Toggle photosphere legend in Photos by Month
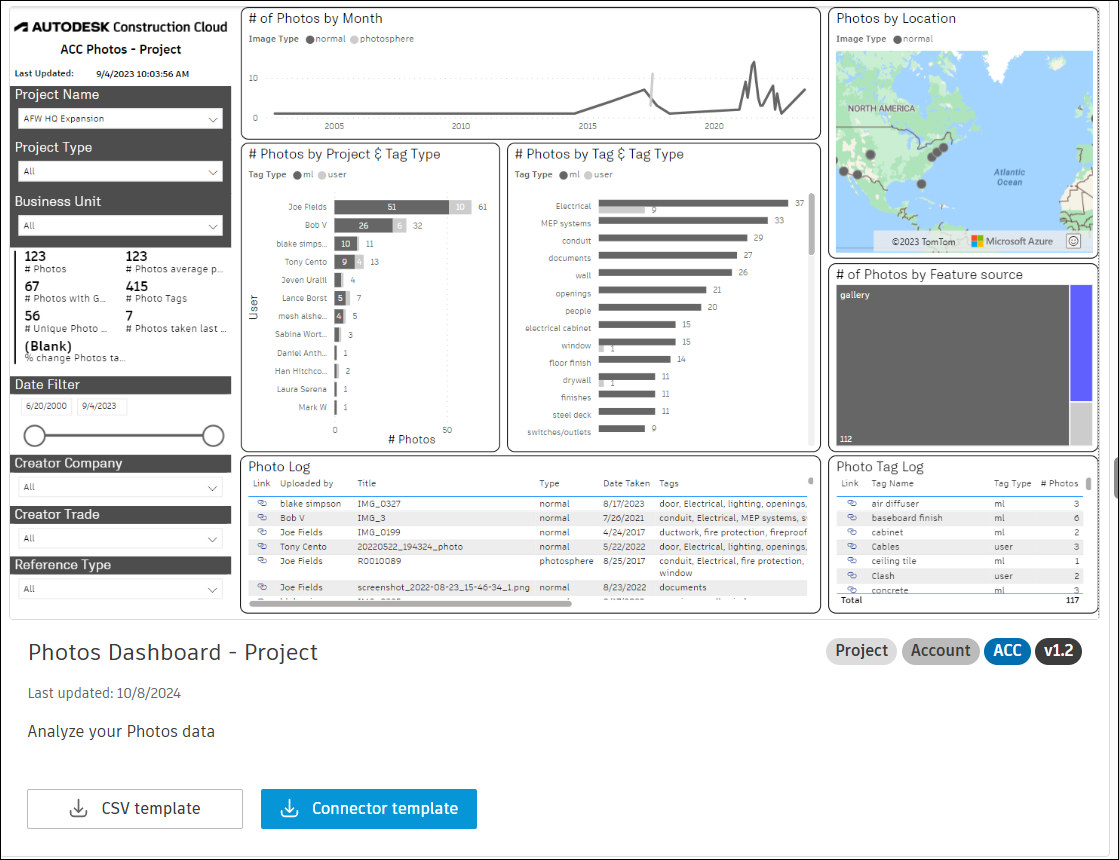 (x=382, y=39)
